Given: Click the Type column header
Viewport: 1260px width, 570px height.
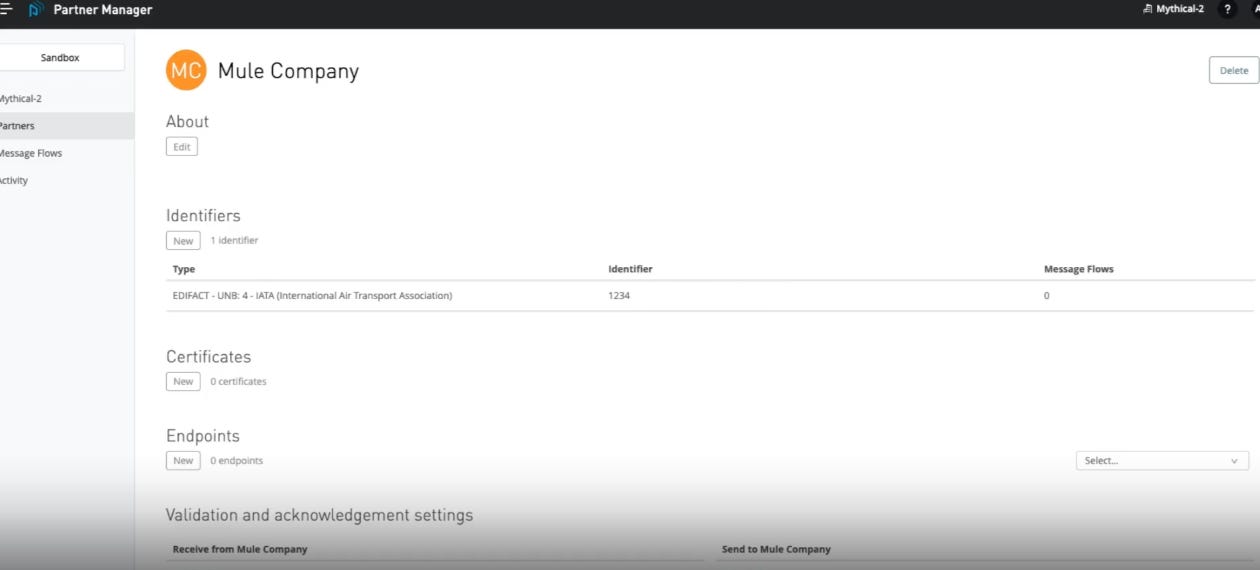Looking at the screenshot, I should [184, 269].
